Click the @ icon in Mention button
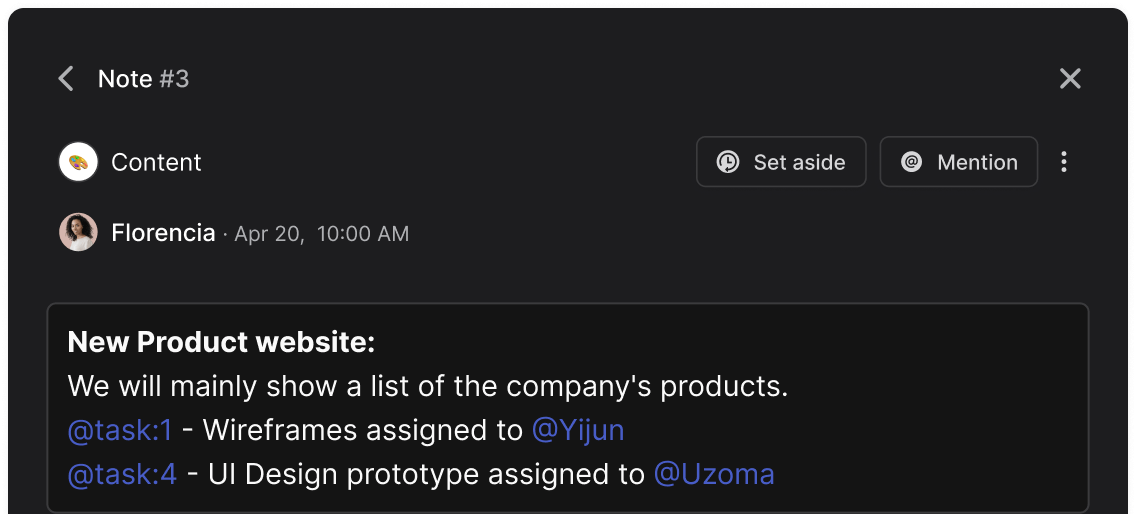This screenshot has height=514, width=1136. 911,162
